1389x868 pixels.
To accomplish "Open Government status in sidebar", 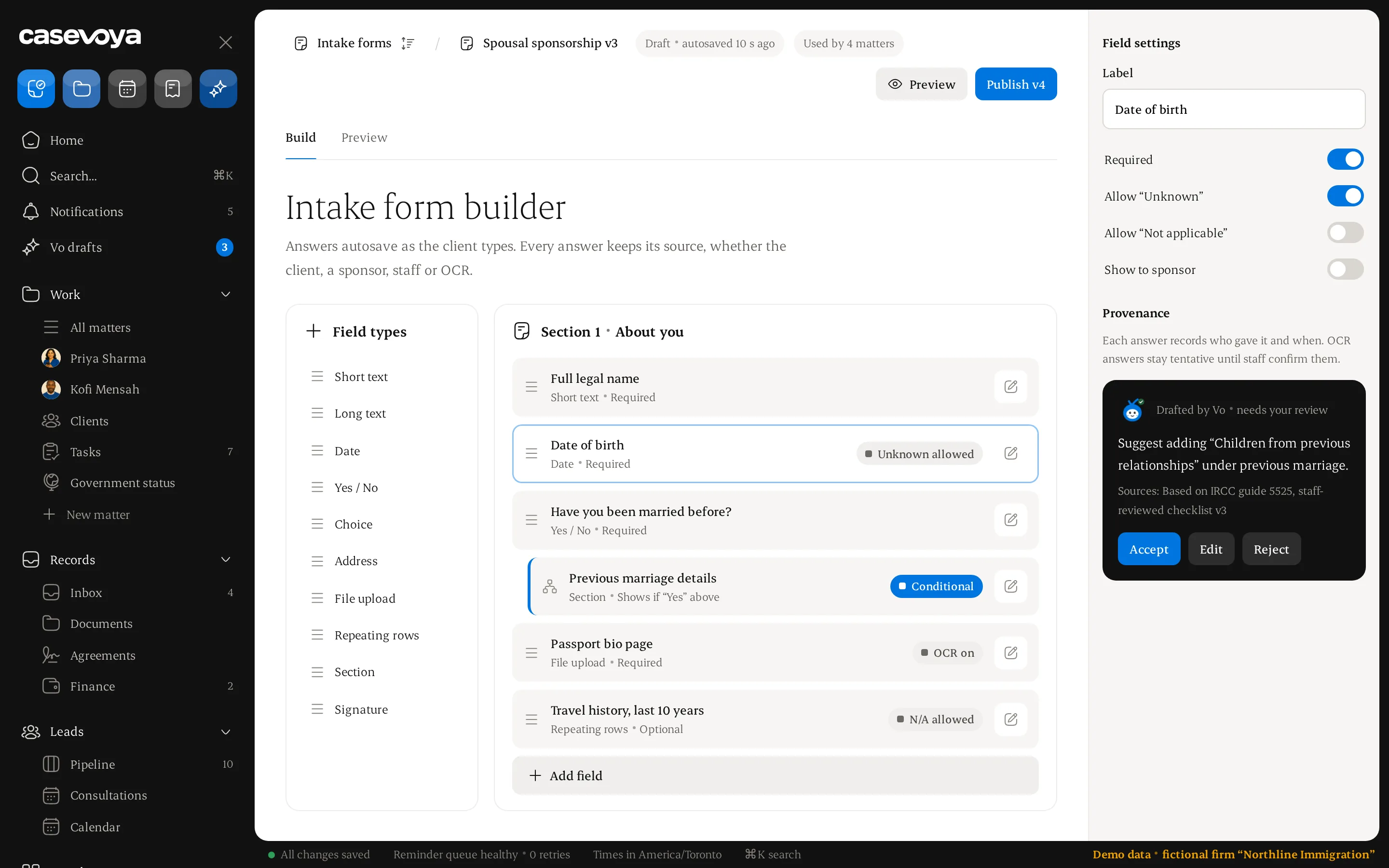I will point(138,483).
